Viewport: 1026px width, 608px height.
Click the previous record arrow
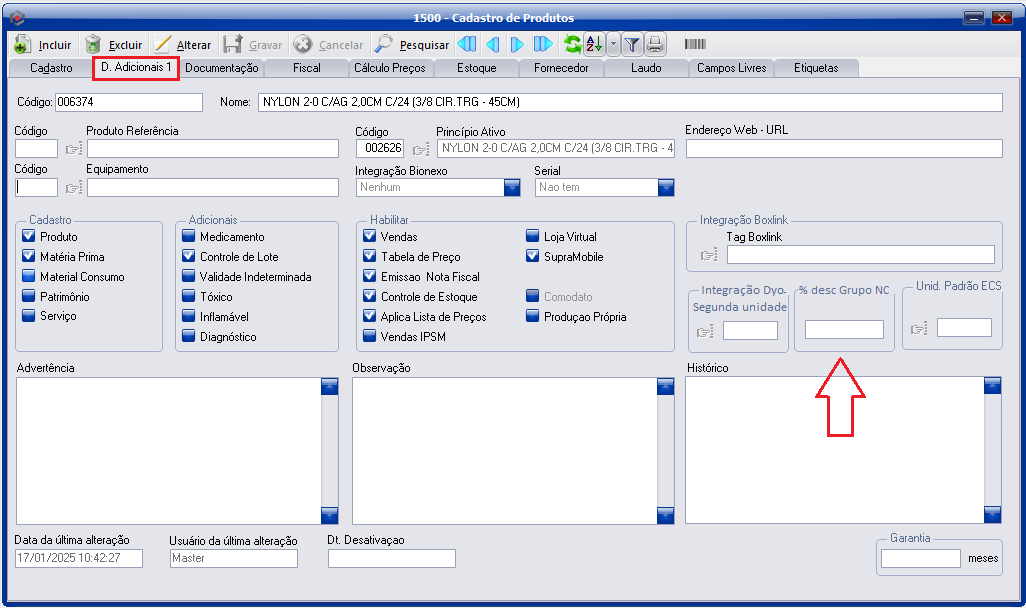point(492,44)
